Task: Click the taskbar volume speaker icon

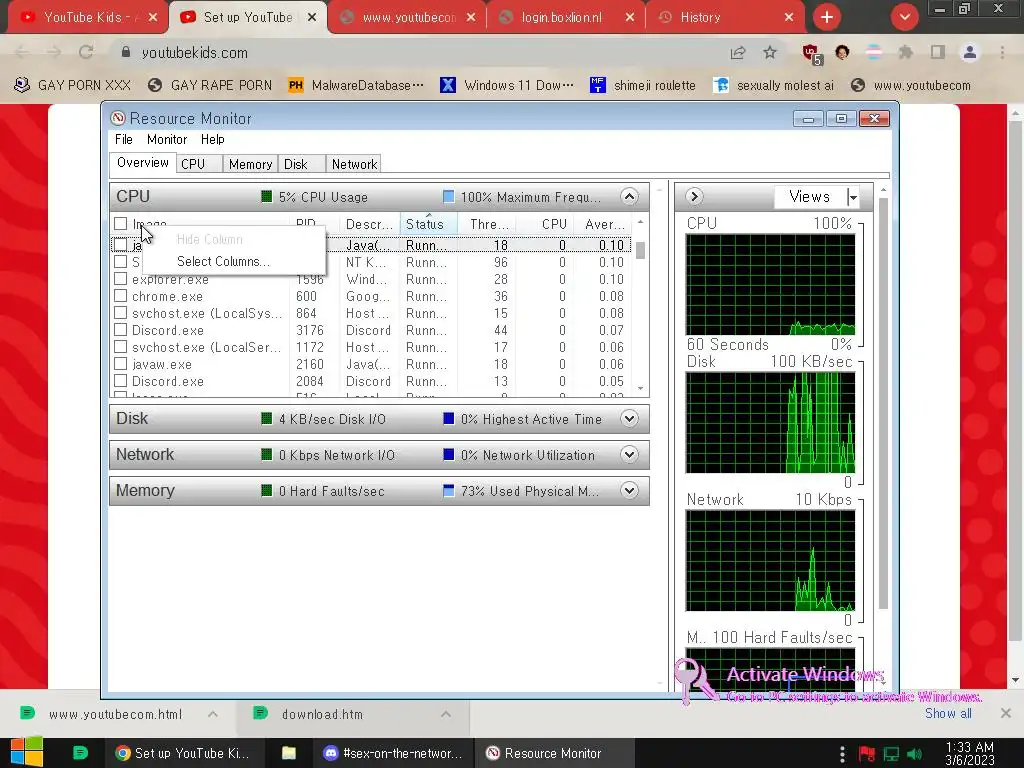Action: [x=914, y=754]
